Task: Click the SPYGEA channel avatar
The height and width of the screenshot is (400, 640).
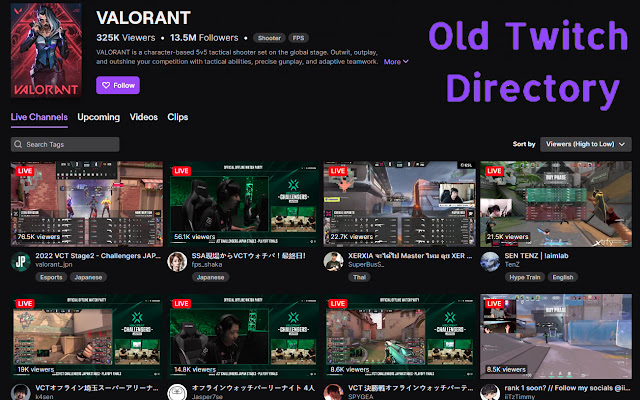Action: [x=333, y=392]
